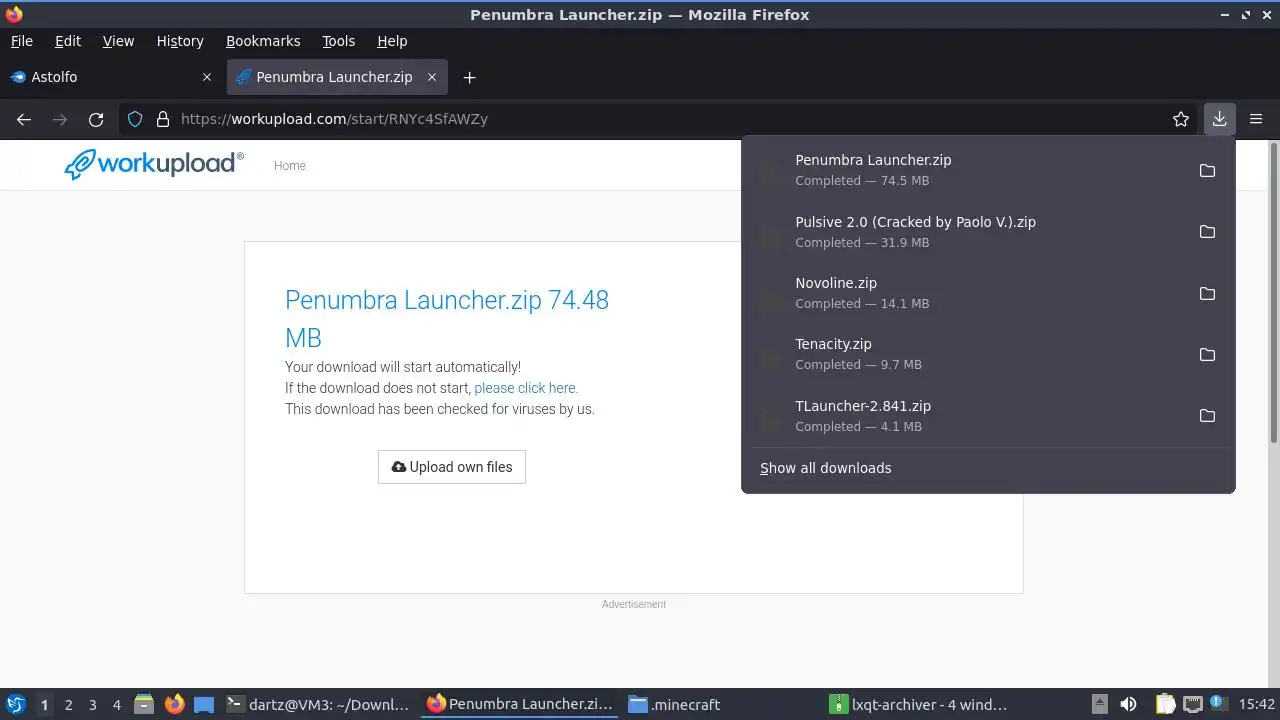Click the removable media eject tray icon
This screenshot has height=720, width=1280.
coord(1099,704)
